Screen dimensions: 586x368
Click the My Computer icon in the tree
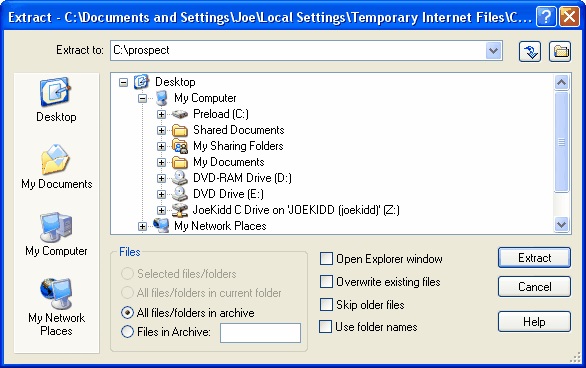(161, 98)
